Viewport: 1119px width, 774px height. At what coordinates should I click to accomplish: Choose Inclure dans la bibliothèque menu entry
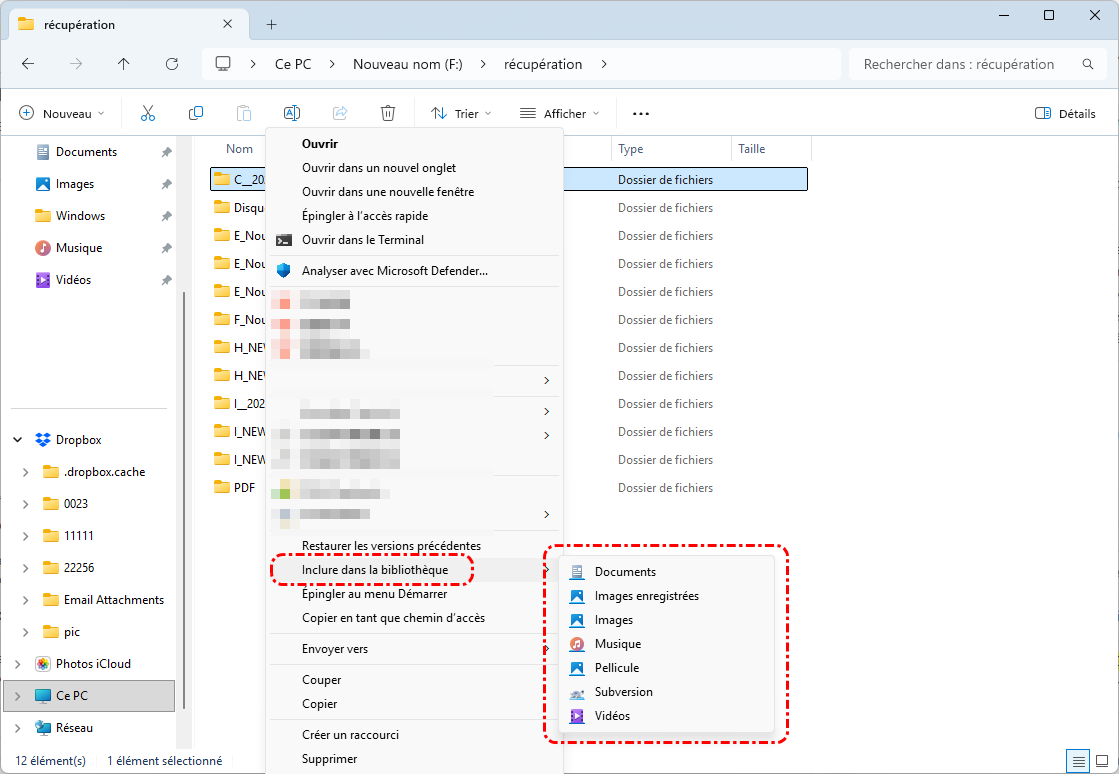tap(374, 569)
